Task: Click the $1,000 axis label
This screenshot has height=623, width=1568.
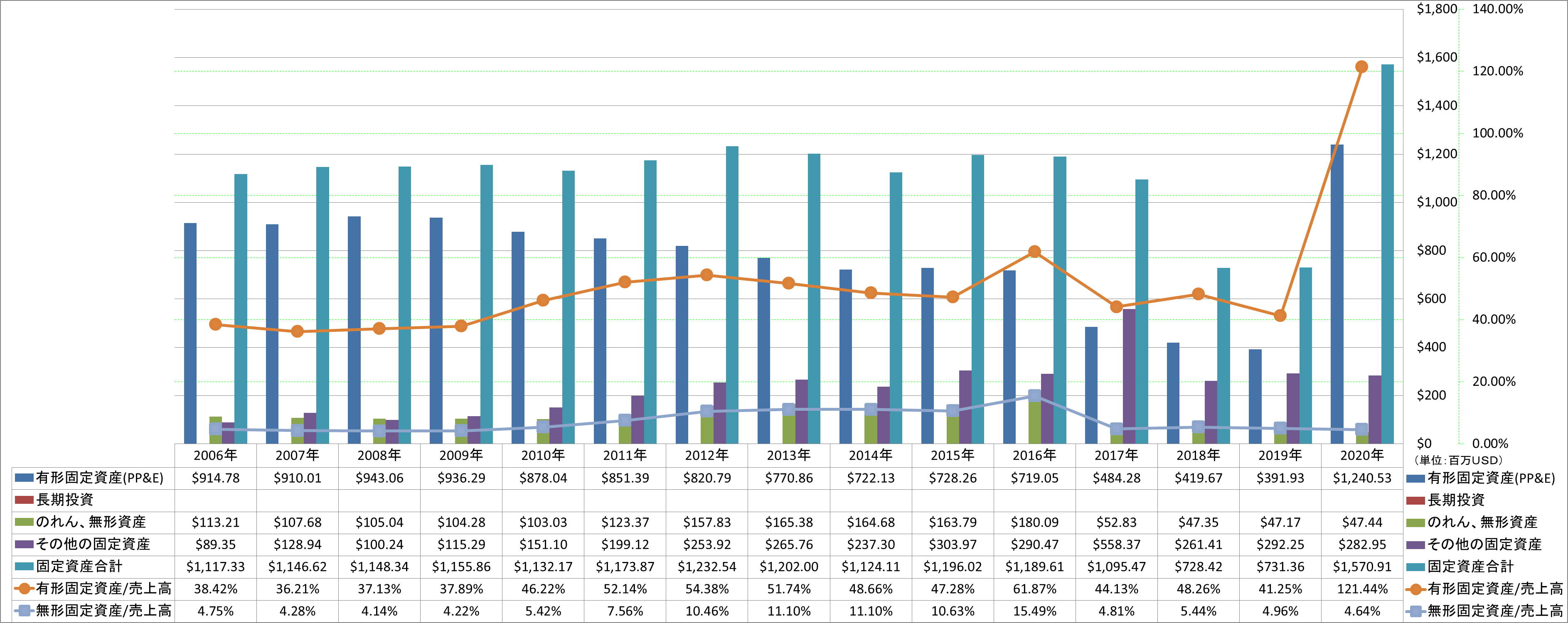Action: point(1437,202)
